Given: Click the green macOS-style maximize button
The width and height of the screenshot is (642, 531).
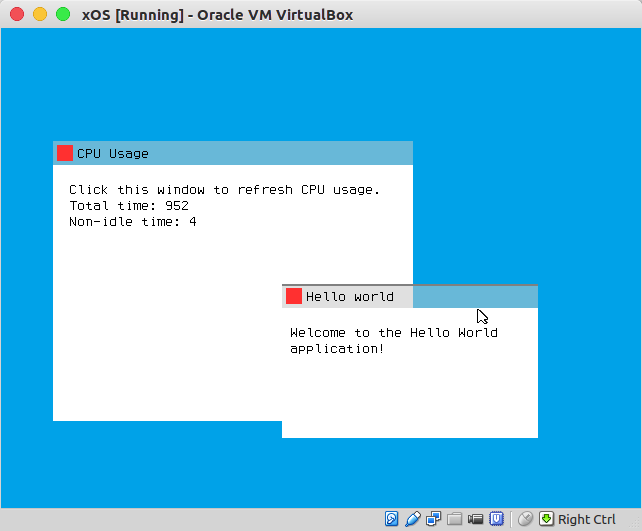Looking at the screenshot, I should click(63, 14).
